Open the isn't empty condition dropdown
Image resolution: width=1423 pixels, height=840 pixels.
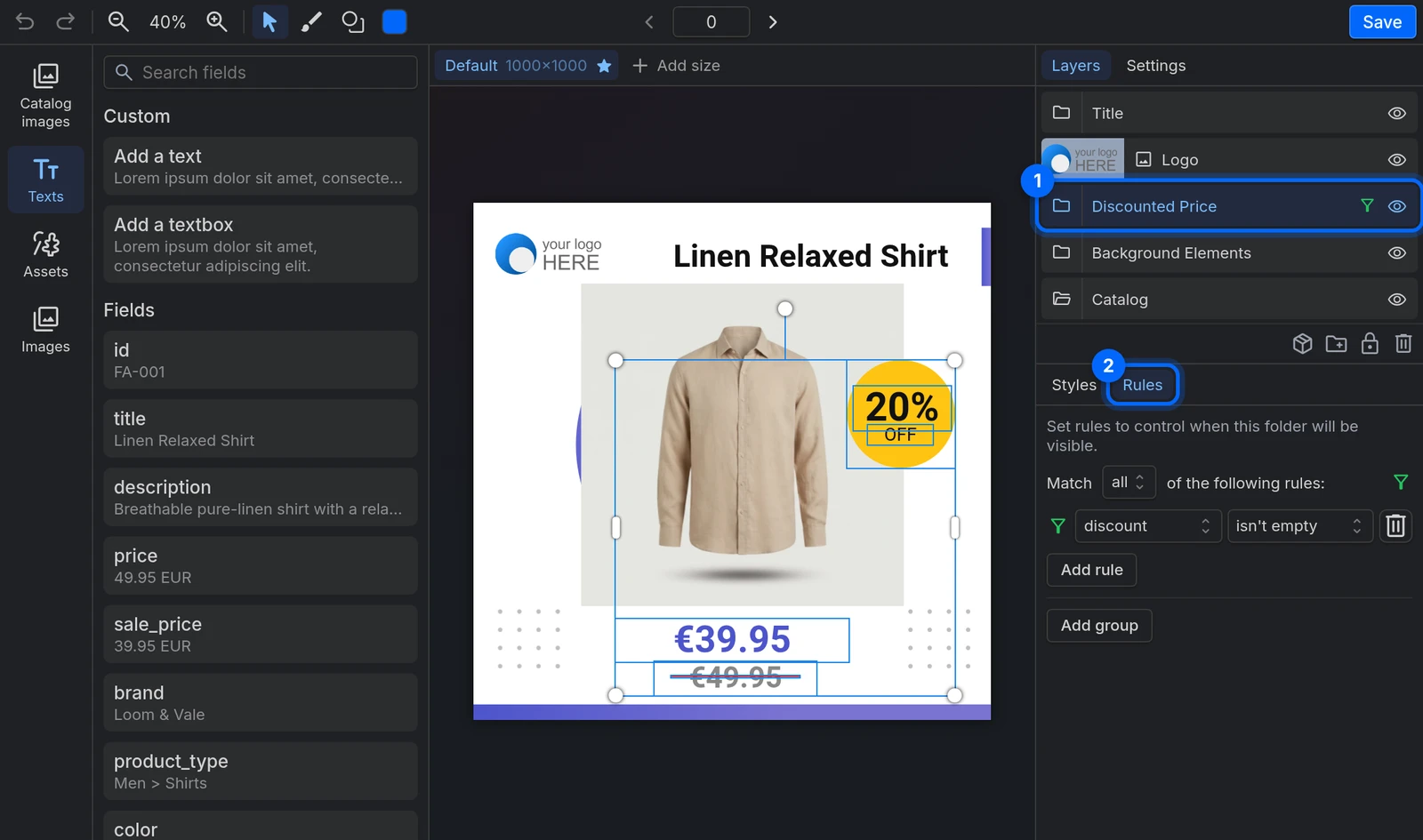coord(1299,526)
